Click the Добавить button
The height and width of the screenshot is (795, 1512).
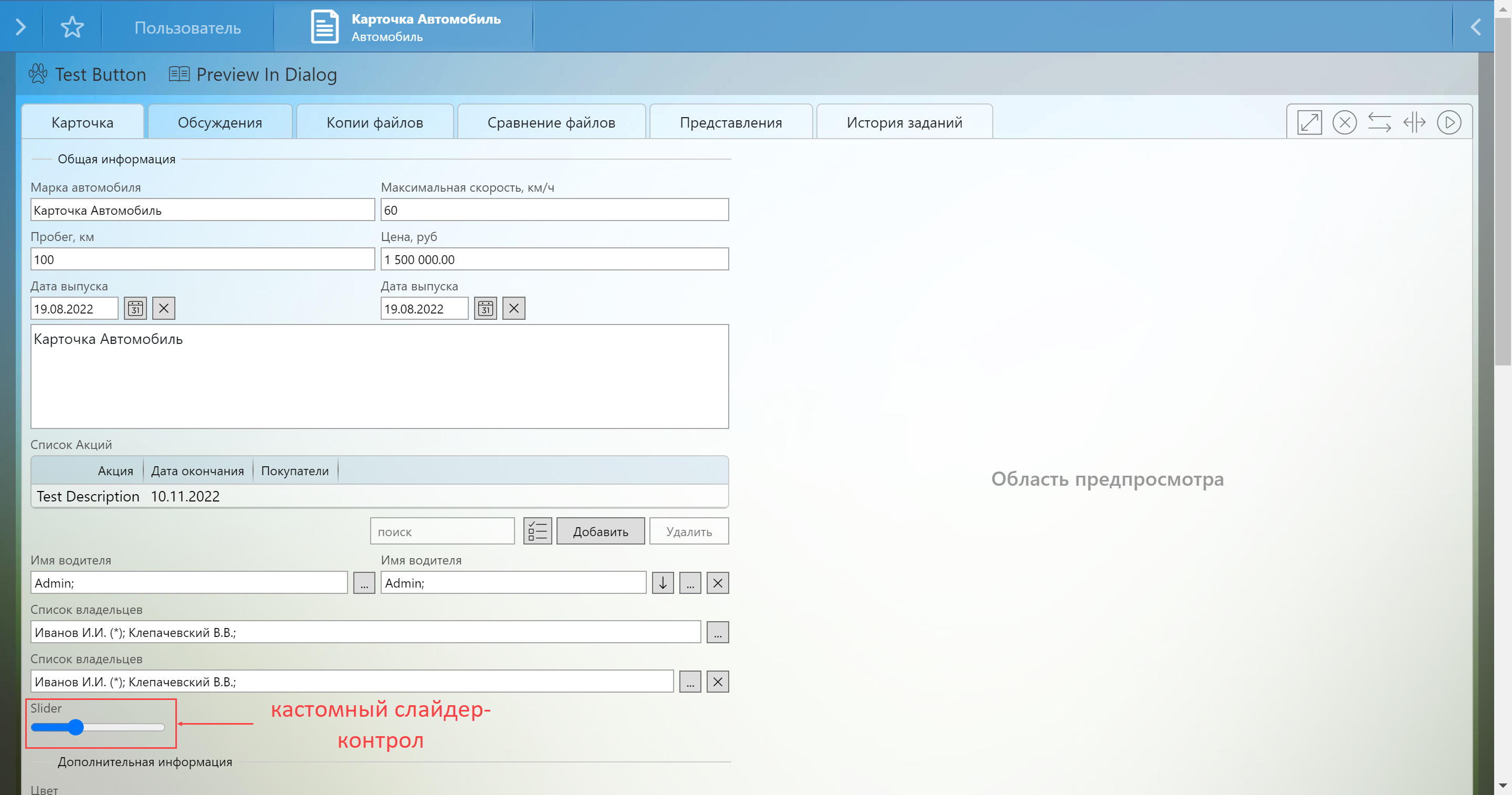tap(600, 531)
